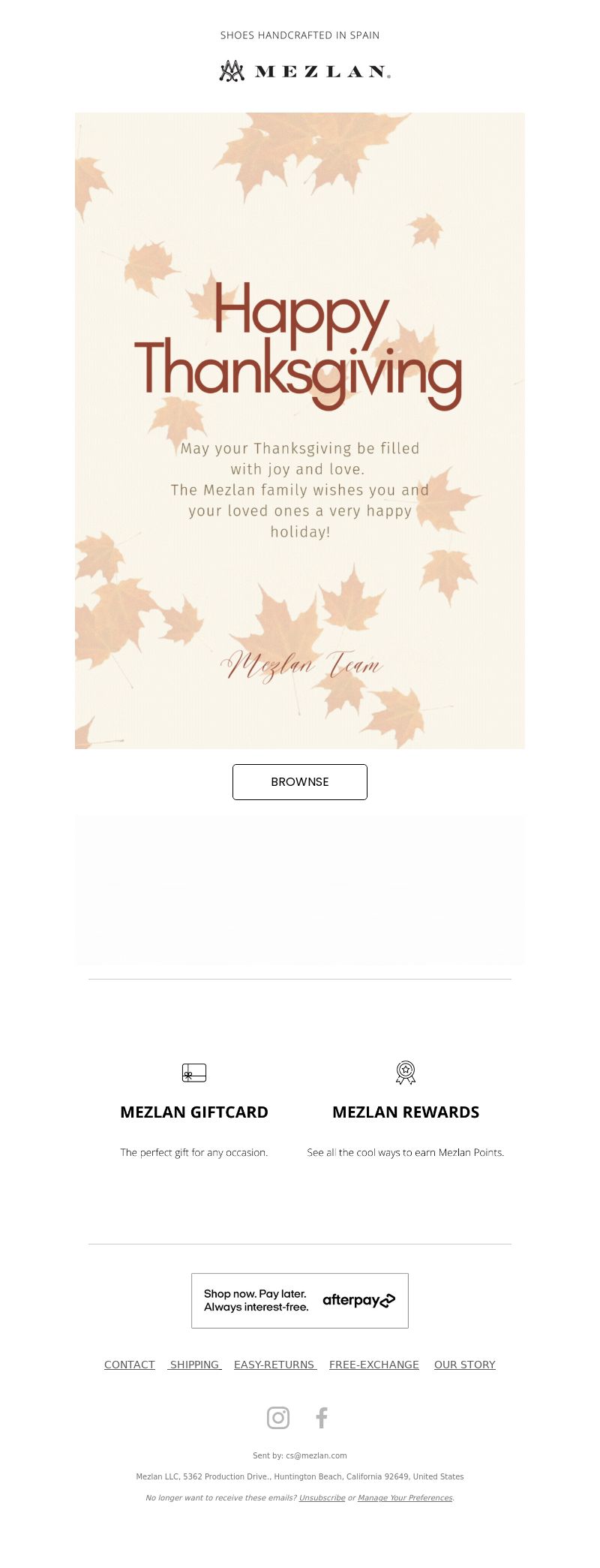Click 'The perfect gift for any occasion' text

tap(194, 1152)
